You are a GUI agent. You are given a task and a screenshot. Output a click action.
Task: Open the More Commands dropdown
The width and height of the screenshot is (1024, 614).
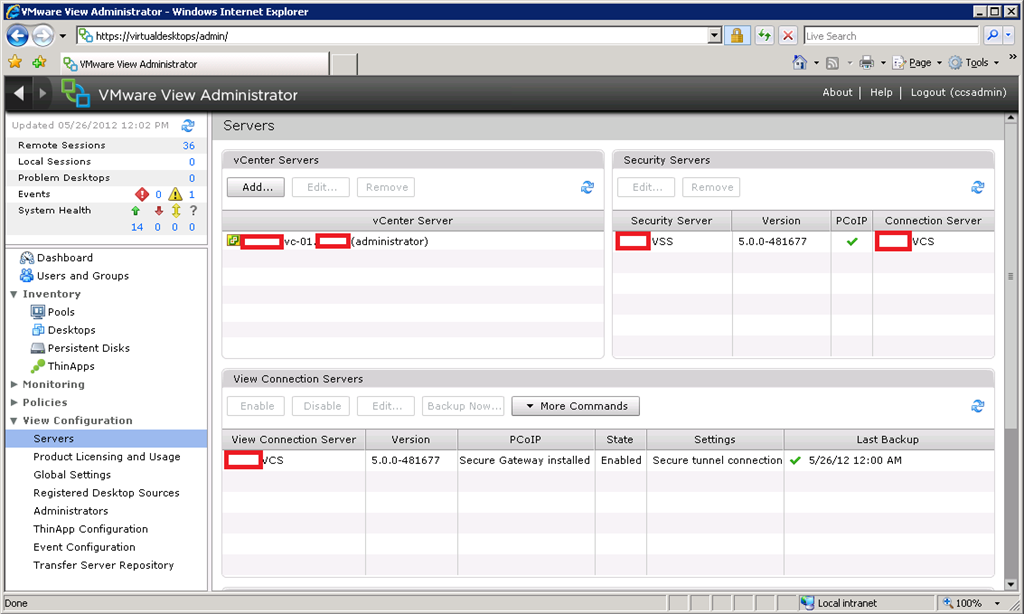(575, 406)
